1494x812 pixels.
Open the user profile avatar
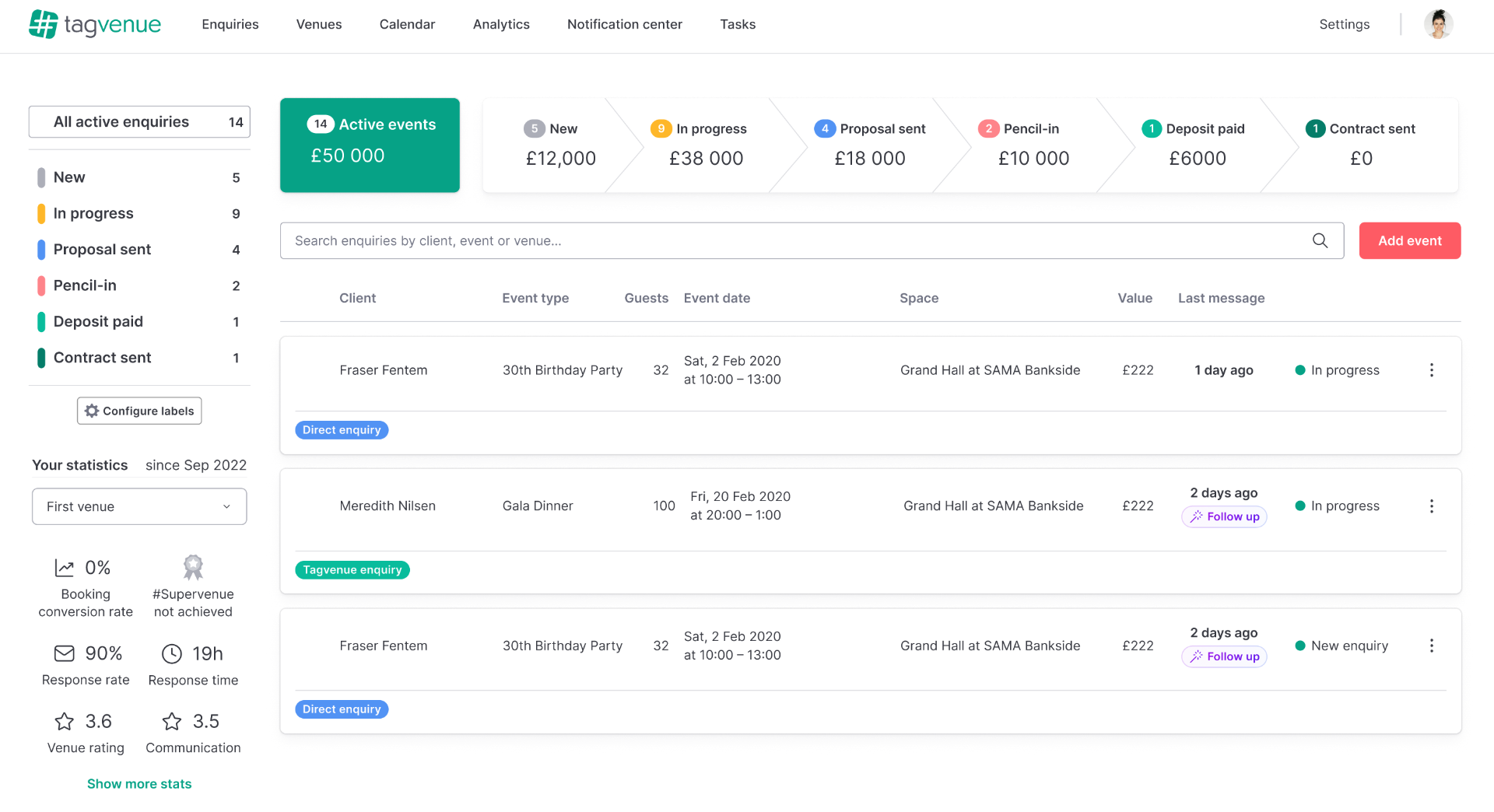(x=1438, y=24)
